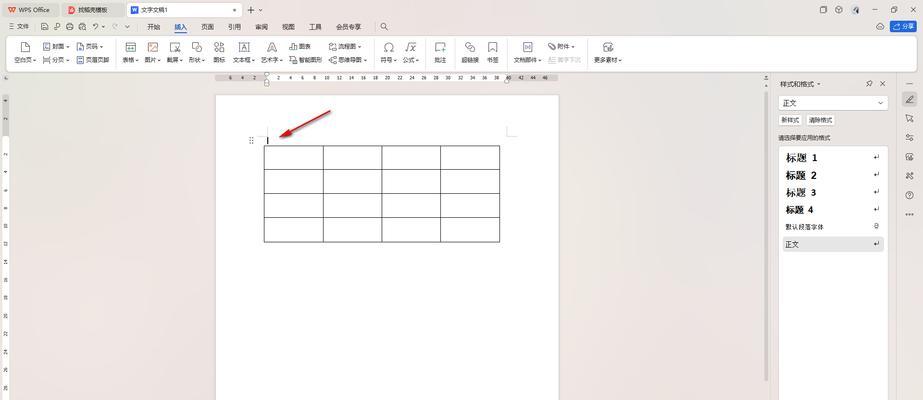Click the table move handle at top-left of table
The width and height of the screenshot is (923, 400).
251,140
